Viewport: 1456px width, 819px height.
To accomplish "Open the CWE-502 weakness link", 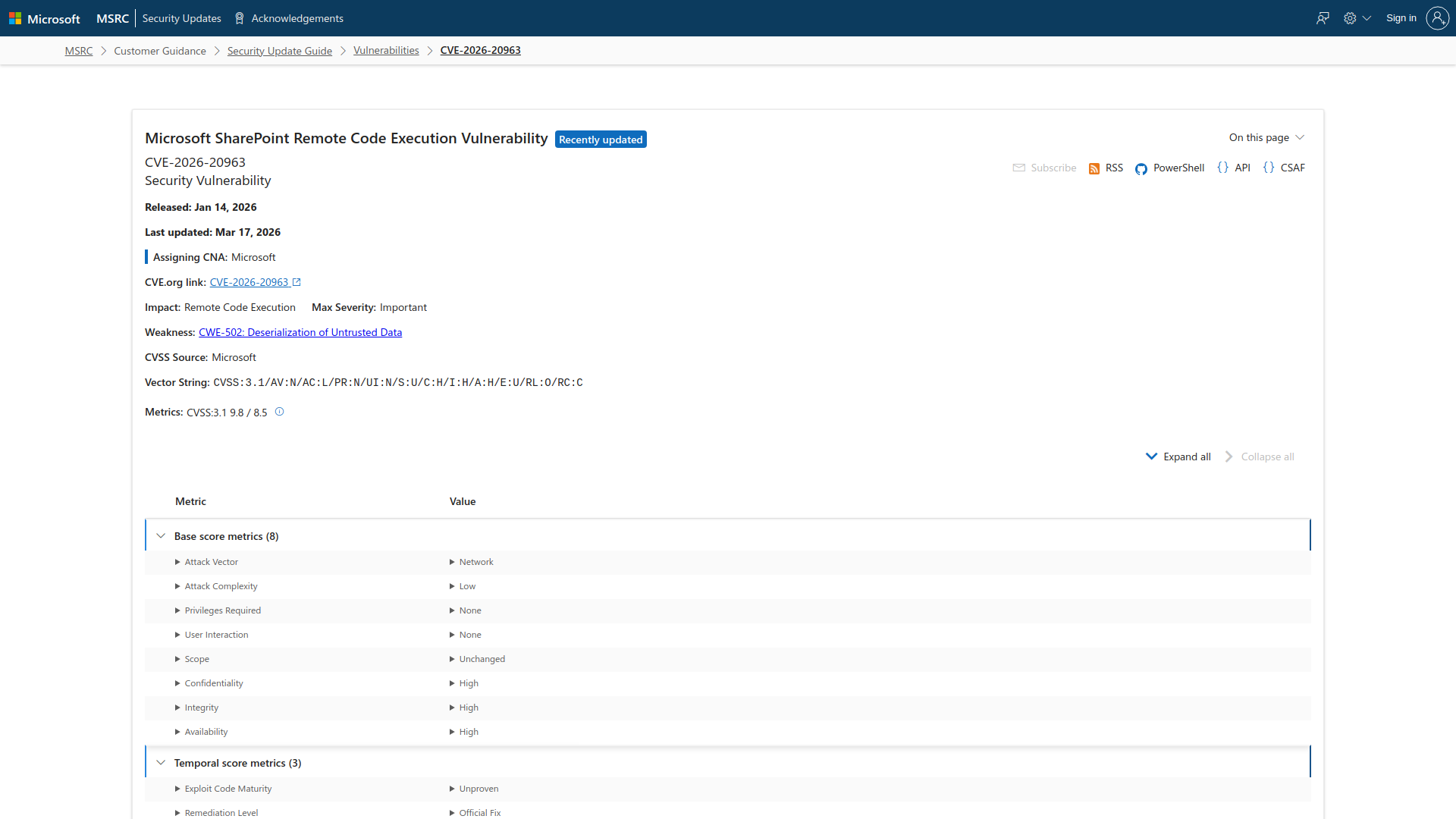I will (300, 332).
